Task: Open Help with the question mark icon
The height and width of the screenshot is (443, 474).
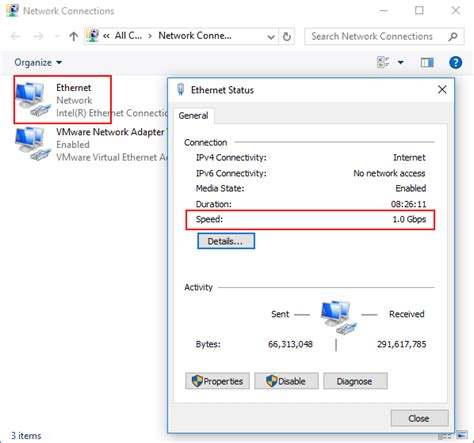Action: 455,62
